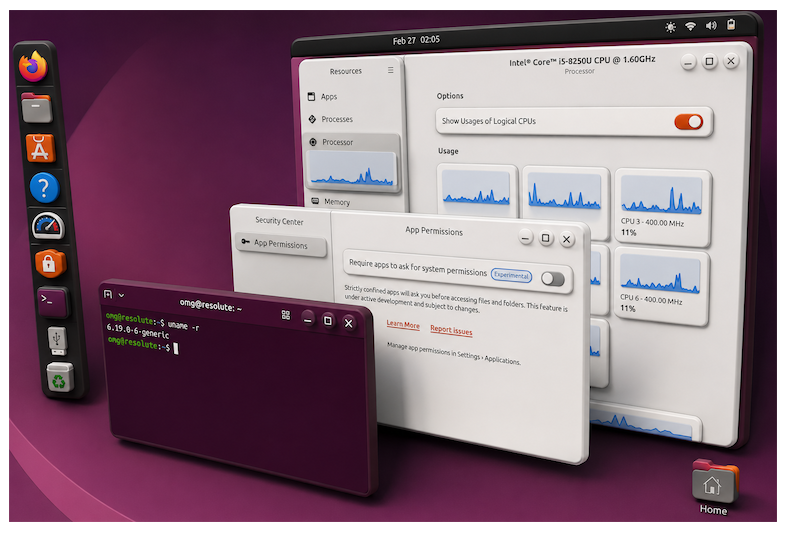Click the Intel Core i5-8250U CPU title

(581, 61)
